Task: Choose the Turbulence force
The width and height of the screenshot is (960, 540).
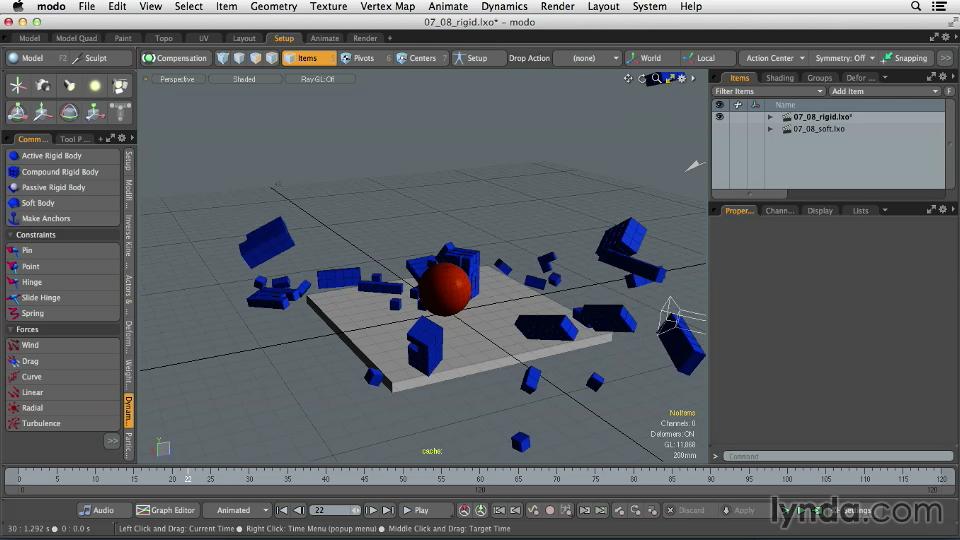Action: click(x=41, y=423)
